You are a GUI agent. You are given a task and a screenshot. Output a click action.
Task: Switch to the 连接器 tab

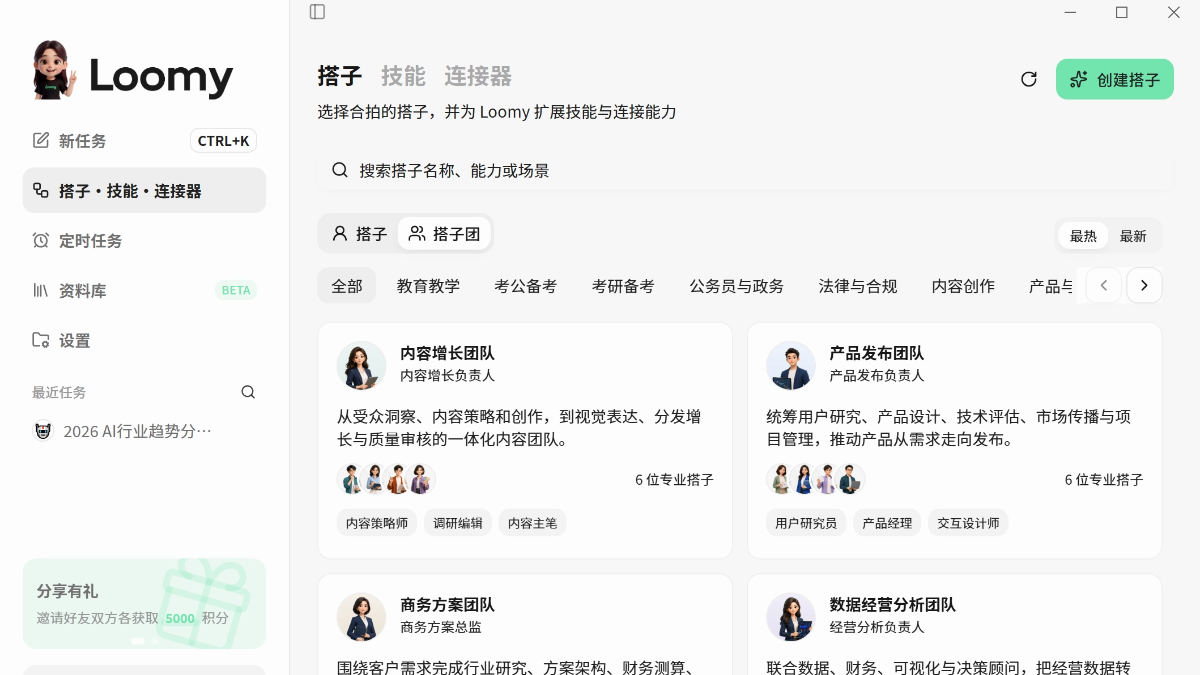click(478, 76)
